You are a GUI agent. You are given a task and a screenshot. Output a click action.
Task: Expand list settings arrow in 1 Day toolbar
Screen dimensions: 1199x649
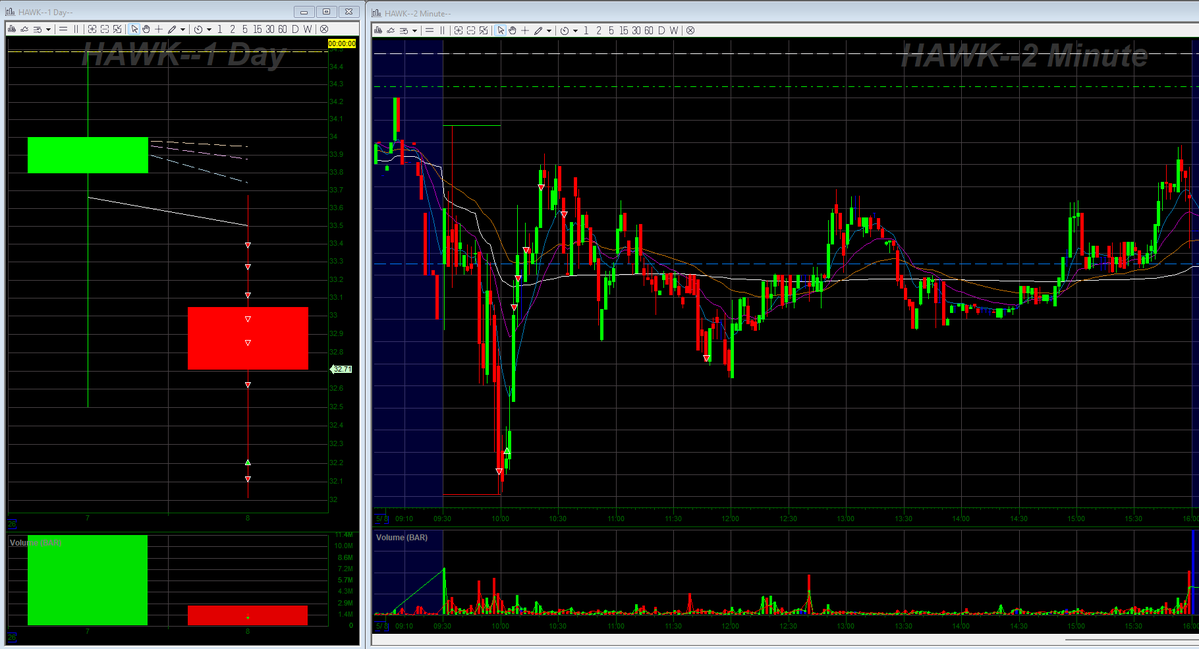pyautogui.click(x=48, y=30)
